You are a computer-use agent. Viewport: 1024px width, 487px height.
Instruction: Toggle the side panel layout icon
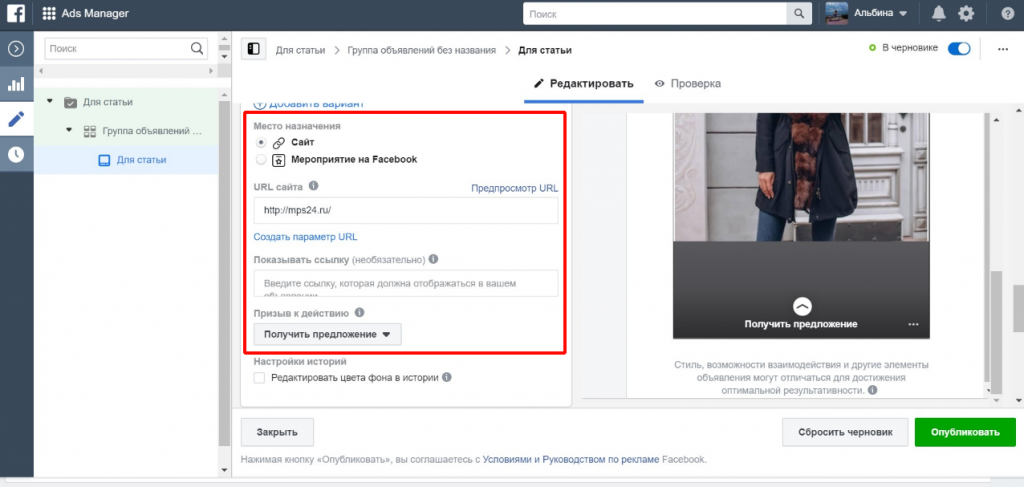pyautogui.click(x=253, y=49)
